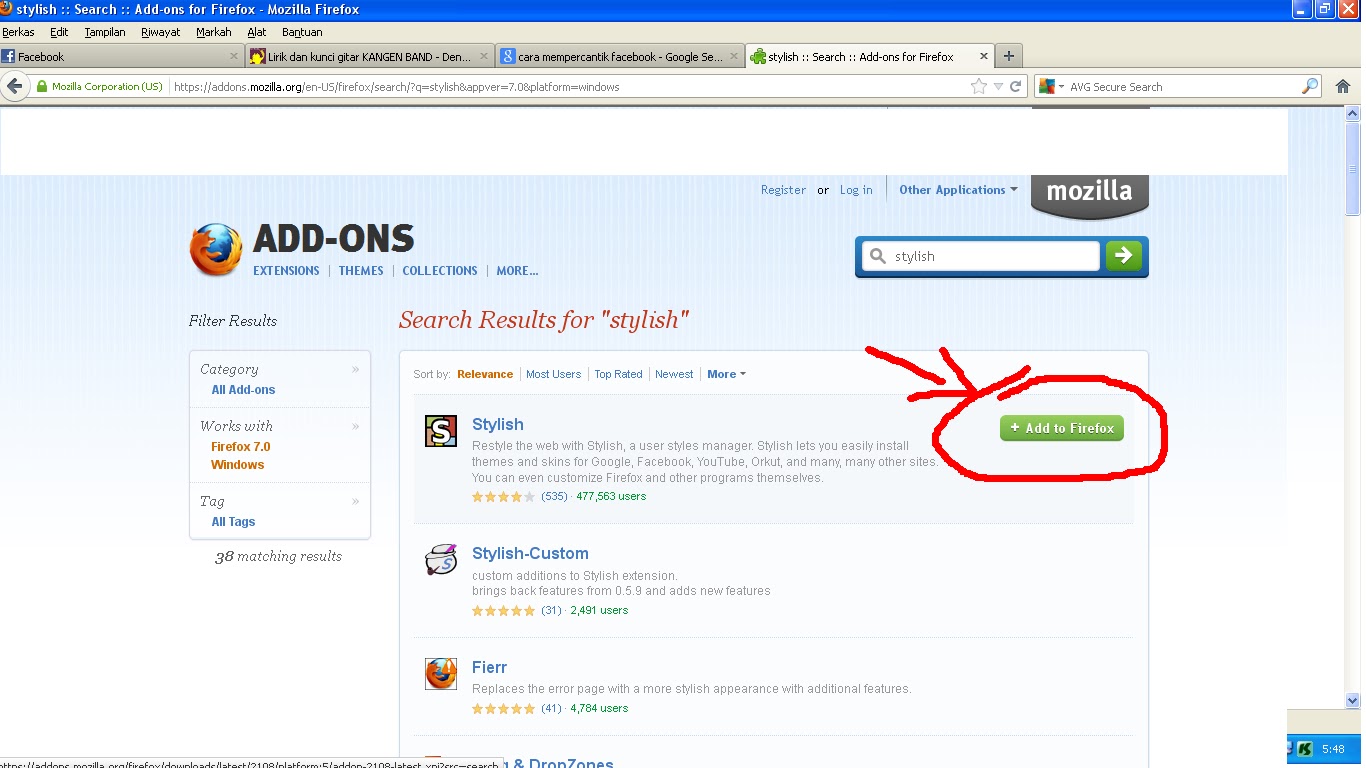Select the All Add-ons category filter

(x=243, y=390)
